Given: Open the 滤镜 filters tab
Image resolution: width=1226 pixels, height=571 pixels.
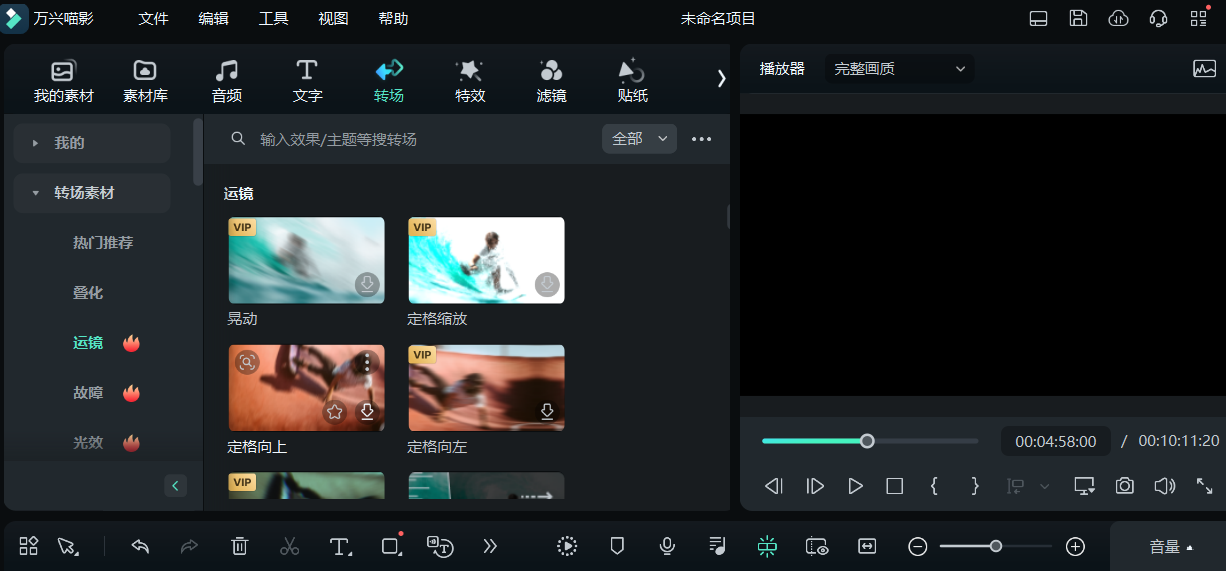Looking at the screenshot, I should click(551, 82).
